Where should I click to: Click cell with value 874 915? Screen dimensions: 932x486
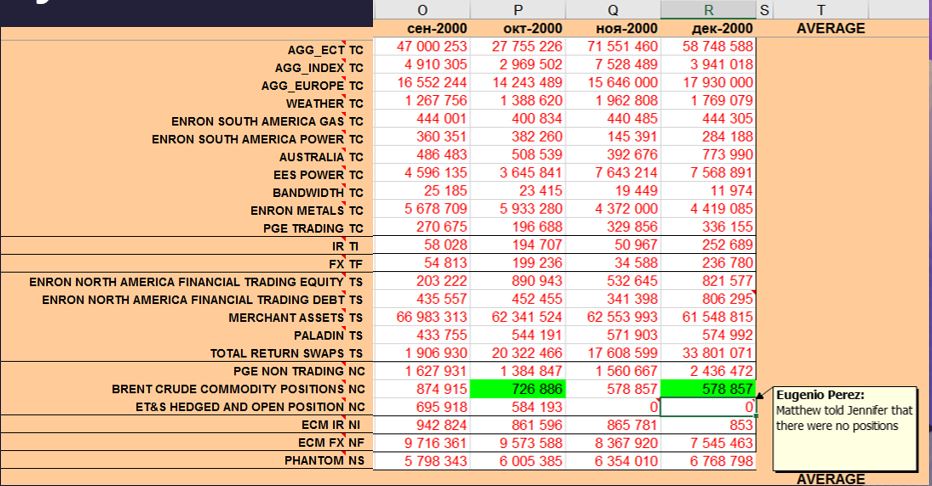421,389
